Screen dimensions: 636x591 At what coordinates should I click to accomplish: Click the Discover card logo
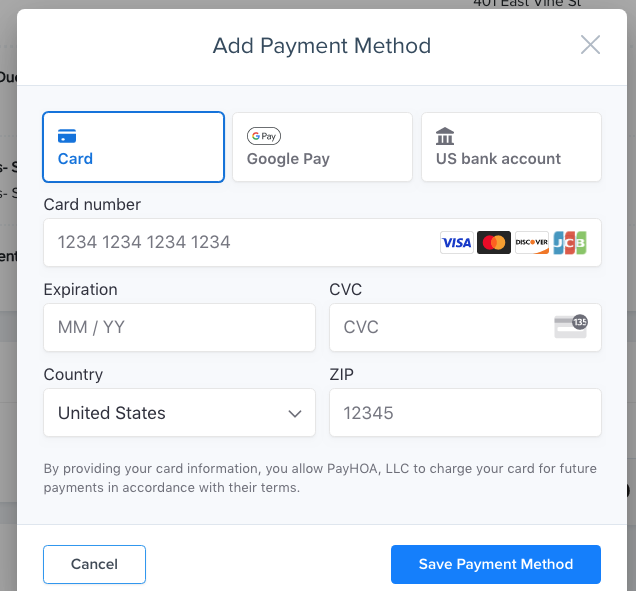(x=531, y=243)
